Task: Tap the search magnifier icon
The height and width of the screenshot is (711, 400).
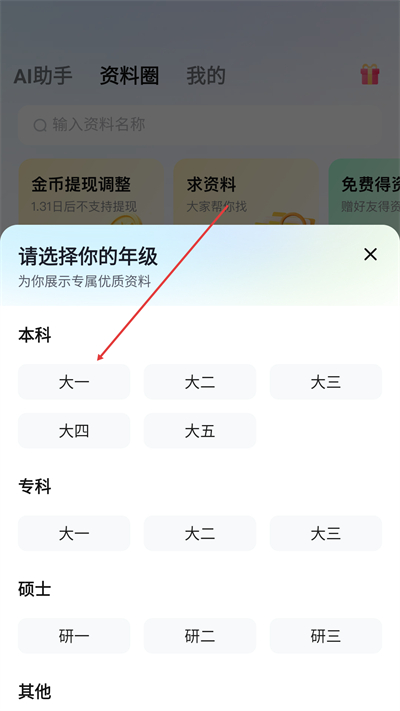Action: pyautogui.click(x=40, y=125)
